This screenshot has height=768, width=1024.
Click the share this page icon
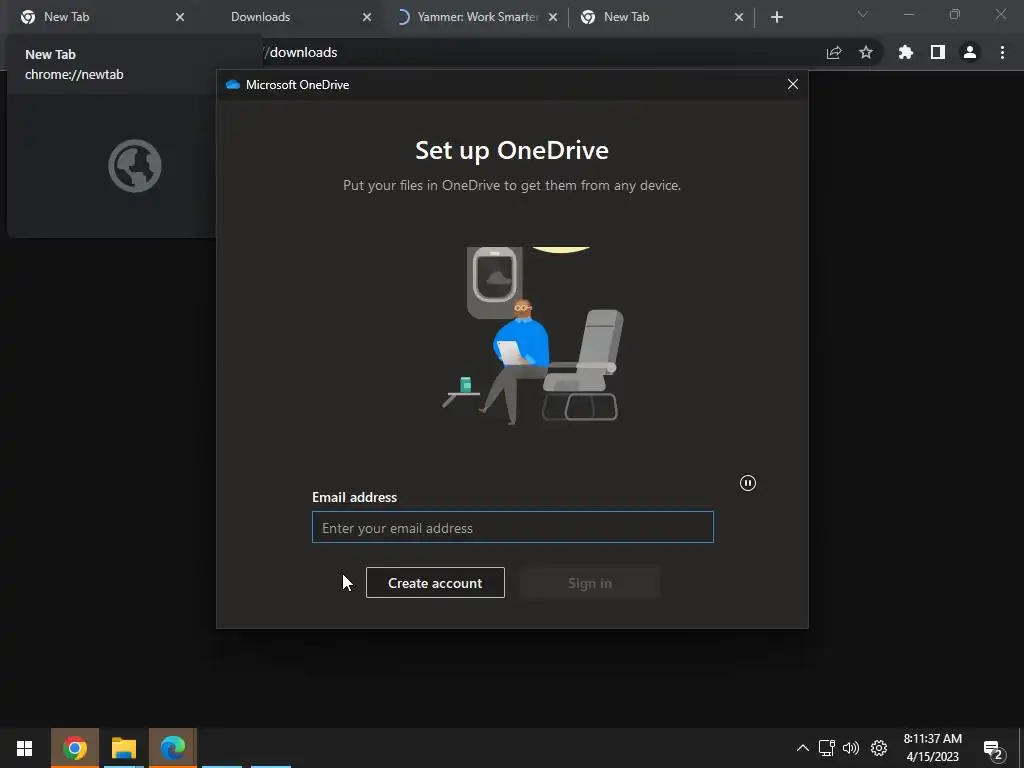[x=834, y=53]
